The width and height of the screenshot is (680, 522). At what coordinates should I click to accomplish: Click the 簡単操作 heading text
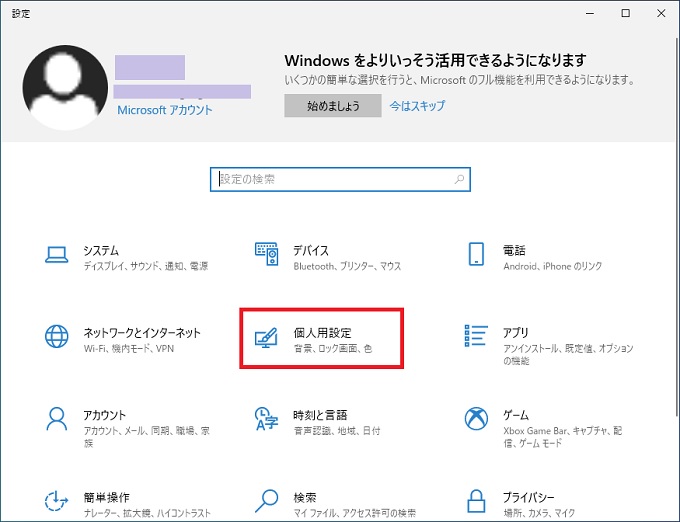coord(106,498)
